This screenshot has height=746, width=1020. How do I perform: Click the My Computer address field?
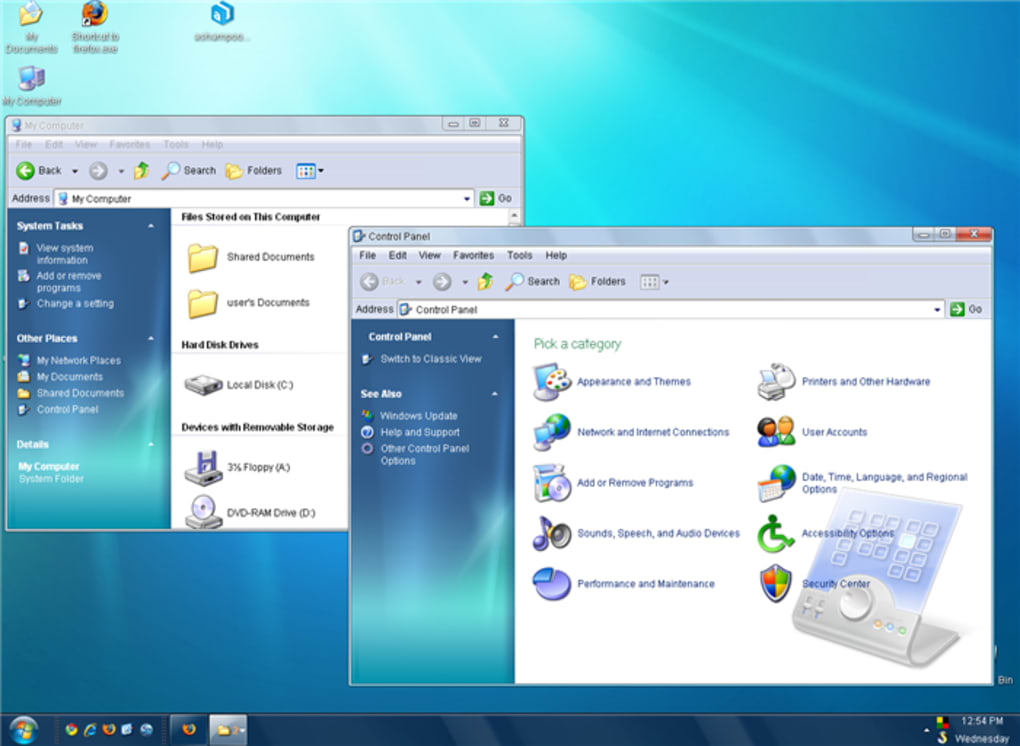tap(264, 198)
